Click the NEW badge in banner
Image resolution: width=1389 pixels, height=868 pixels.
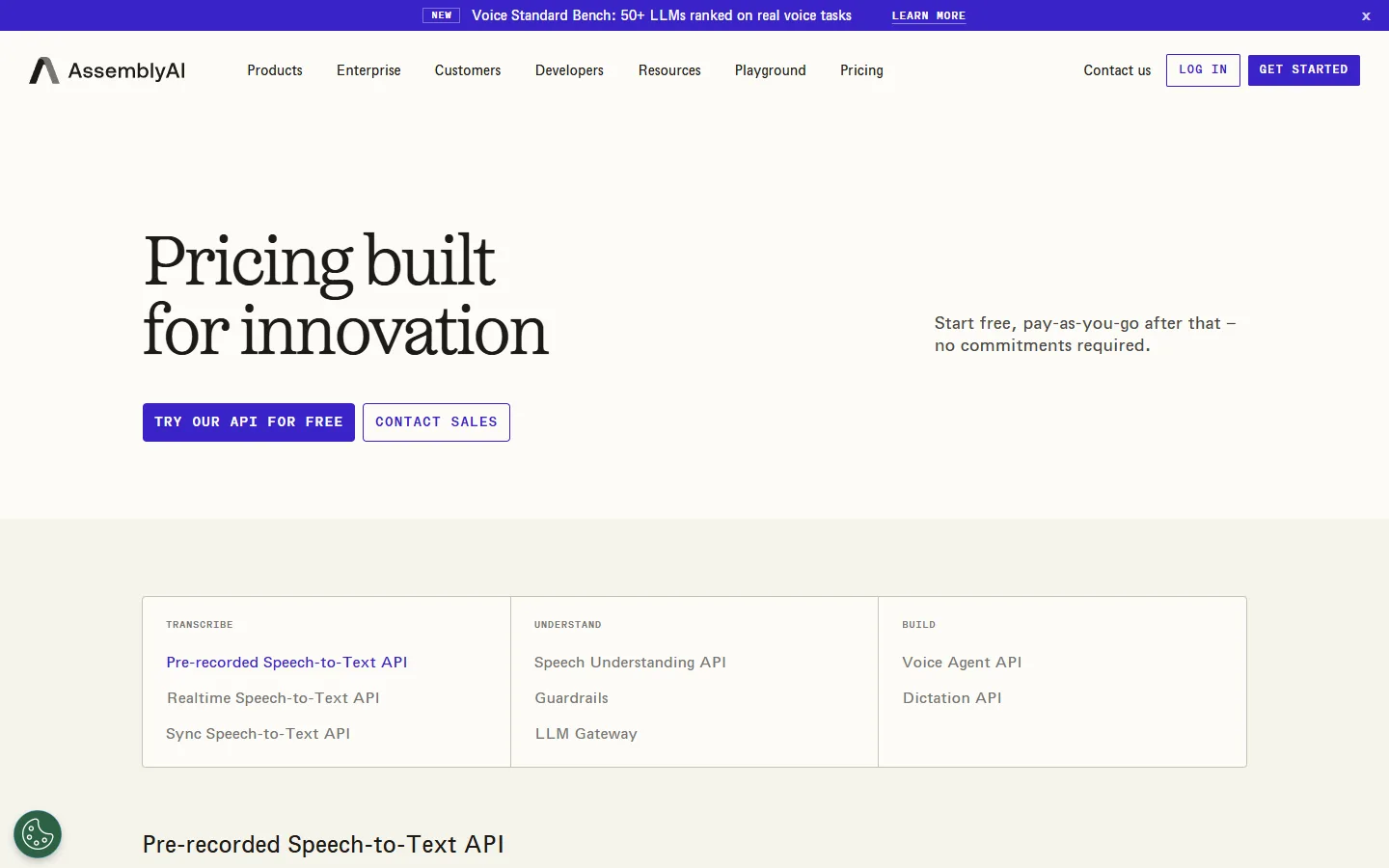[x=442, y=15]
